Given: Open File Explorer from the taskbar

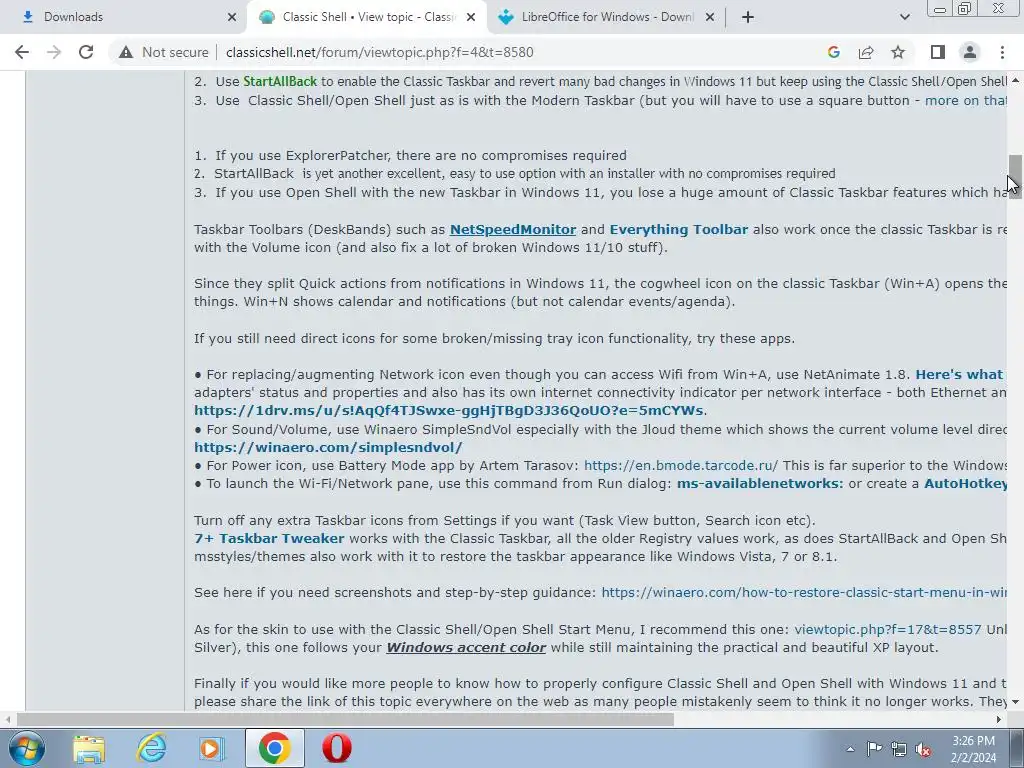Looking at the screenshot, I should click(x=89, y=748).
